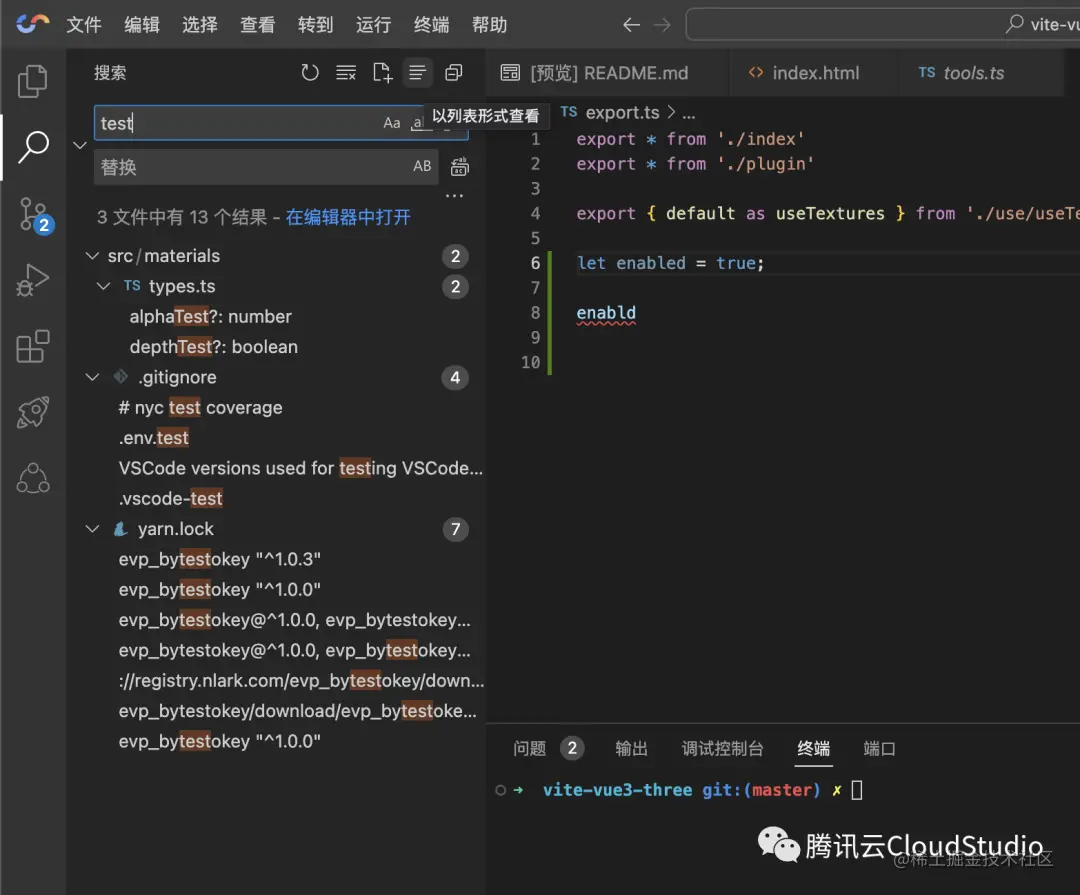The image size is (1080, 895).
Task: Clear the search results
Action: (346, 72)
